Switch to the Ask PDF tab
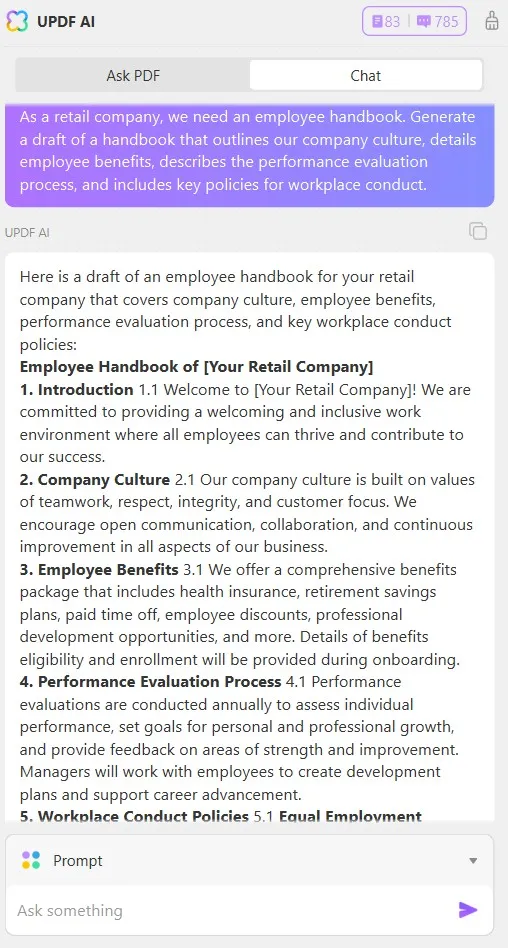This screenshot has height=948, width=508. [x=133, y=76]
